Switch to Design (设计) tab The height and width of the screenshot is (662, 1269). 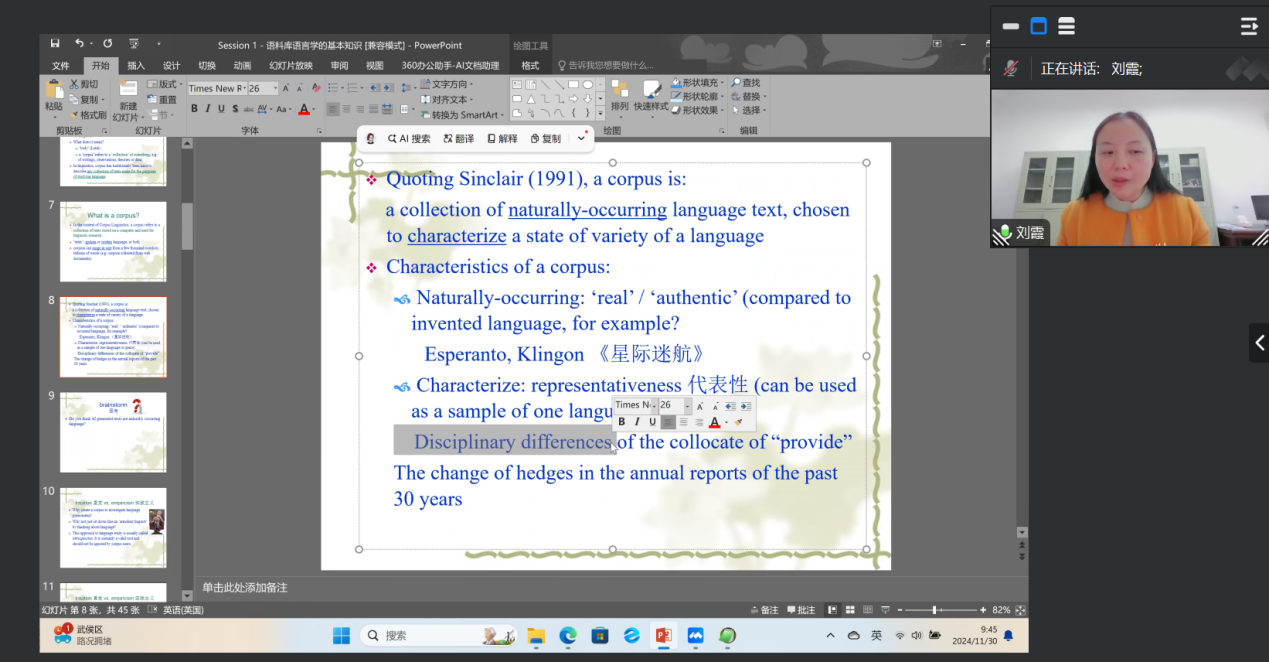[x=171, y=66]
